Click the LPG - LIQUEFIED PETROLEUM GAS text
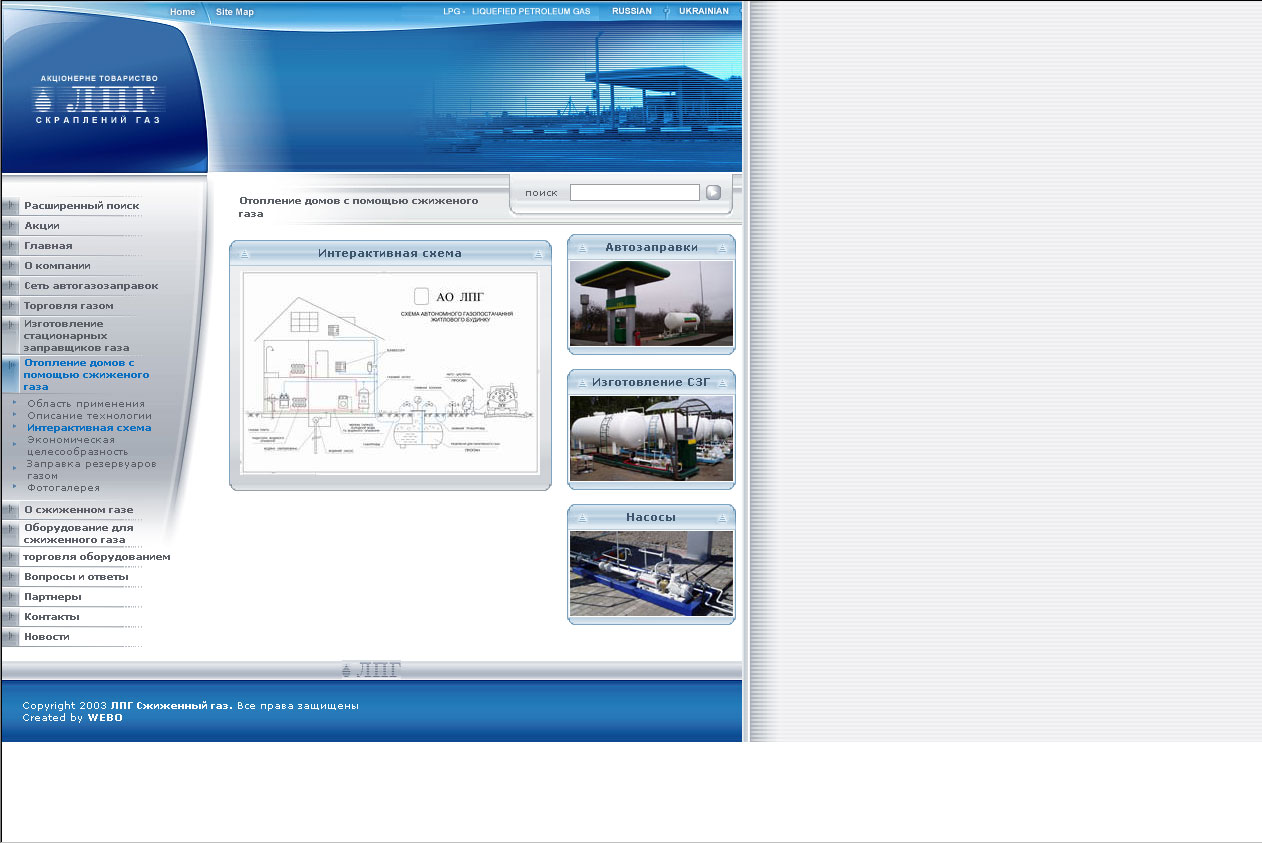The width and height of the screenshot is (1262, 843). click(x=517, y=12)
